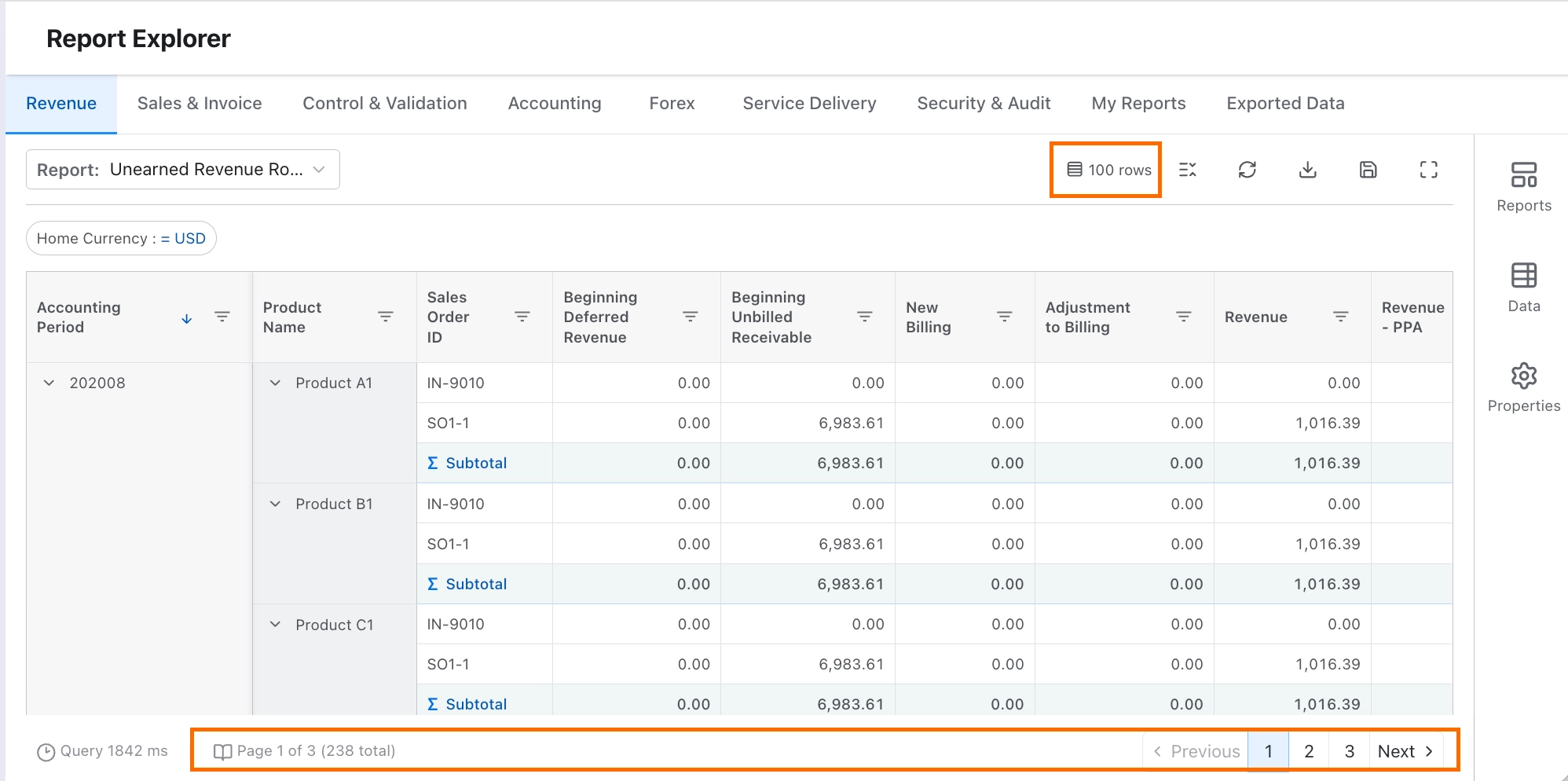Click the page book icon in footer

223,752
